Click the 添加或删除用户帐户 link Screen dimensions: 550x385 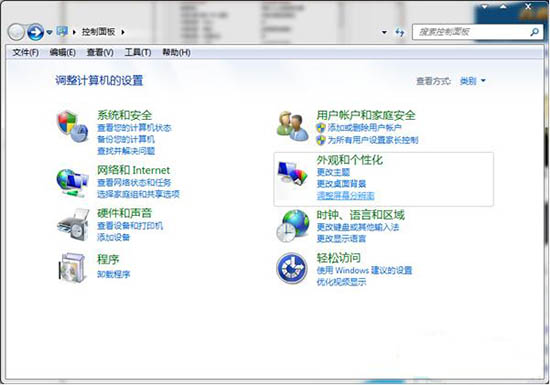point(364,128)
